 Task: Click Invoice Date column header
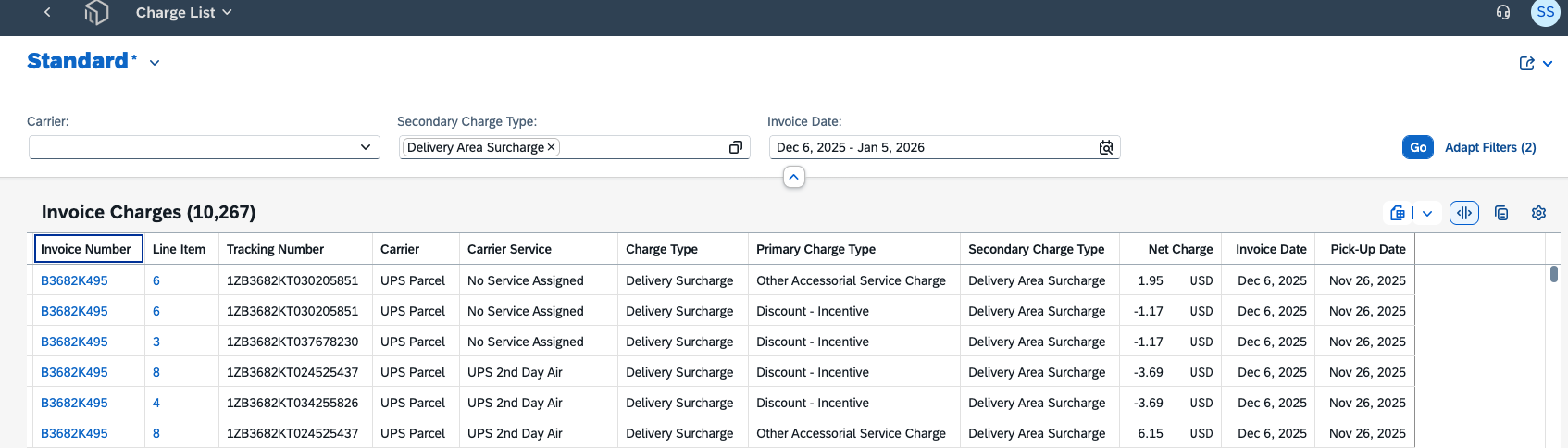click(x=1269, y=249)
